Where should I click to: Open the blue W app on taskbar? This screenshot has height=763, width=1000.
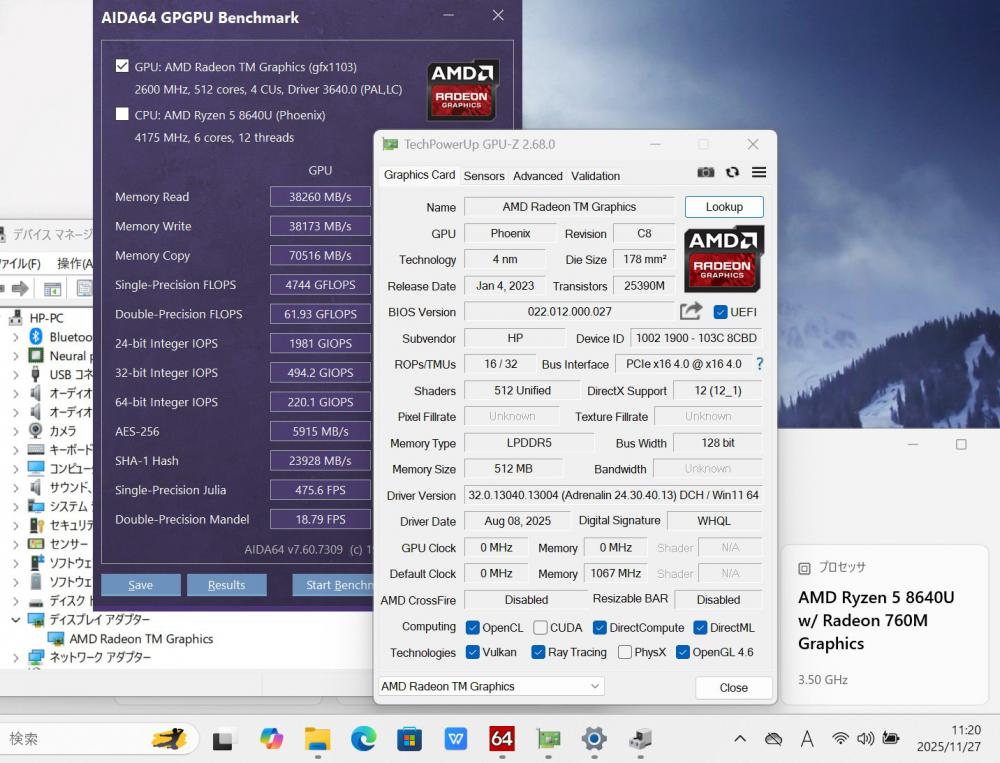(455, 739)
